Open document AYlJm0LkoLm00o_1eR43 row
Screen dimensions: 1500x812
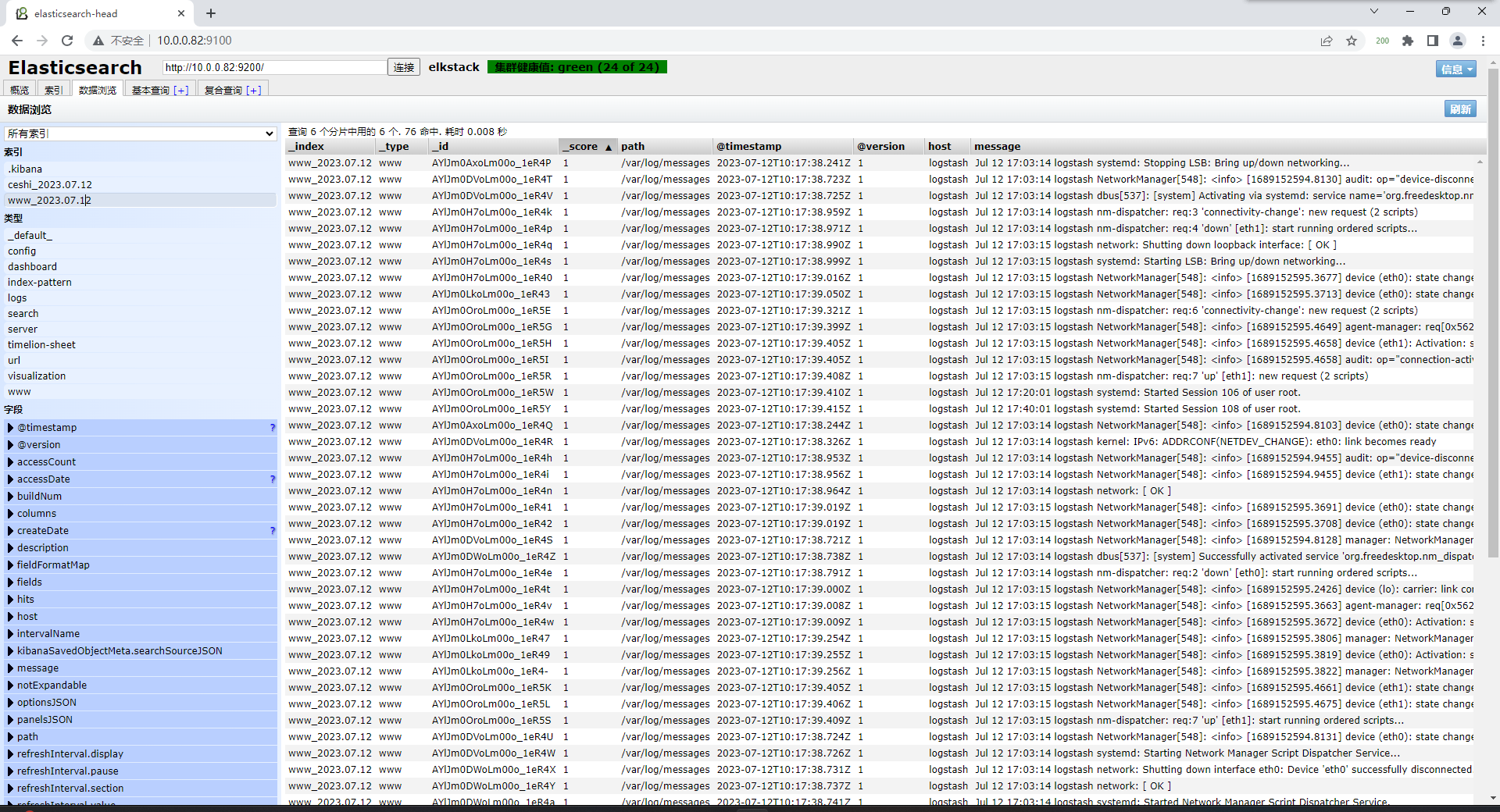[880, 294]
